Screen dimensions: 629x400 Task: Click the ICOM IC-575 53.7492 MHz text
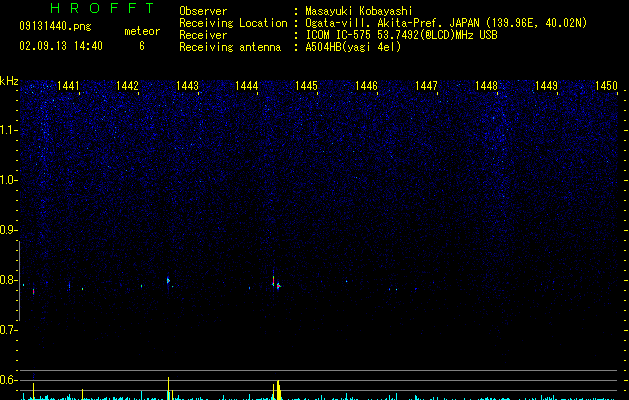coord(402,35)
